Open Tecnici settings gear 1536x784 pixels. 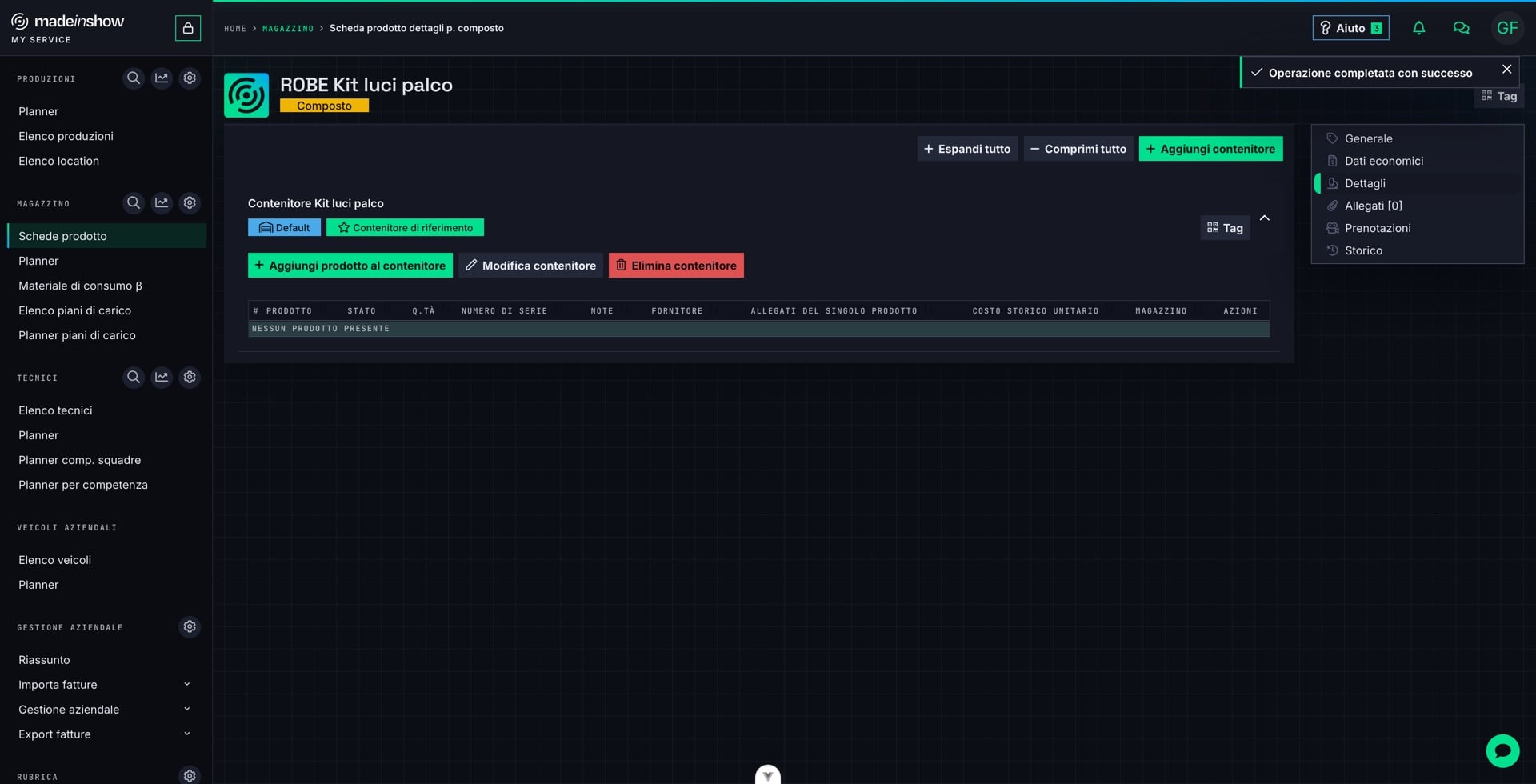[190, 377]
